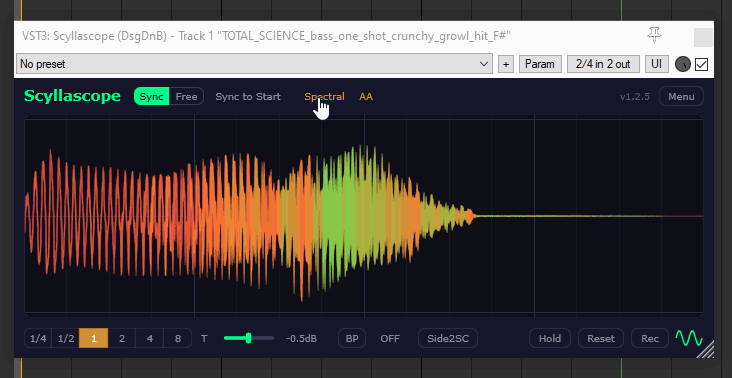Image resolution: width=732 pixels, height=378 pixels.
Task: Toggle the AA anti-aliasing option
Action: pos(366,97)
